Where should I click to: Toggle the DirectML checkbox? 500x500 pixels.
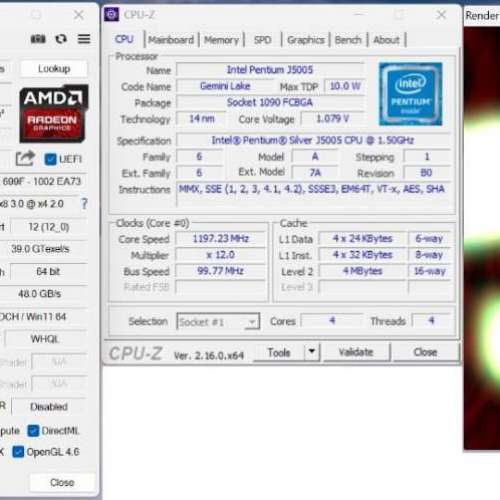point(33,431)
